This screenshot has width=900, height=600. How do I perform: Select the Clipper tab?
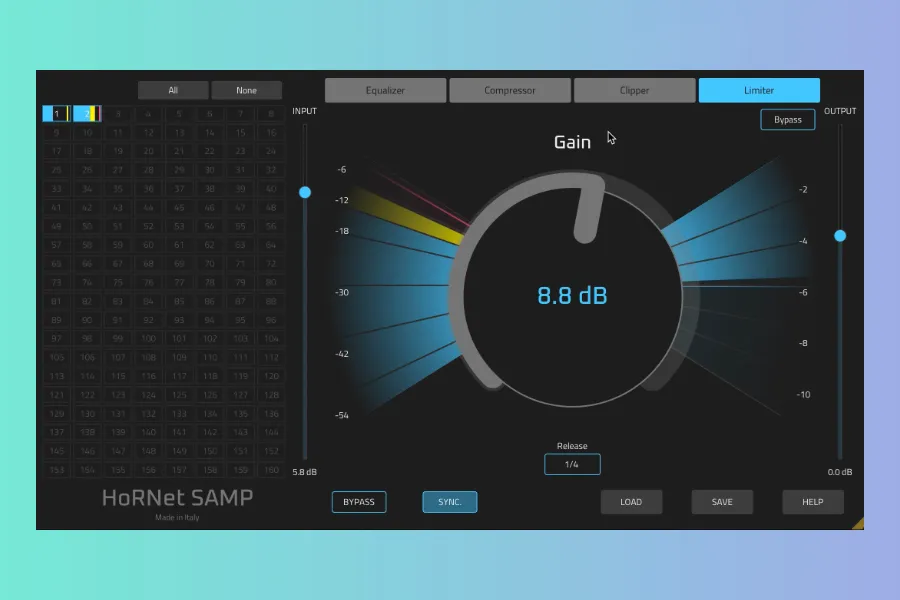(x=634, y=90)
